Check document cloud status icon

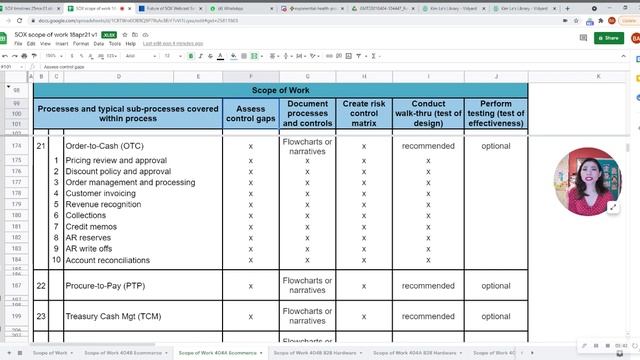coord(145,35)
